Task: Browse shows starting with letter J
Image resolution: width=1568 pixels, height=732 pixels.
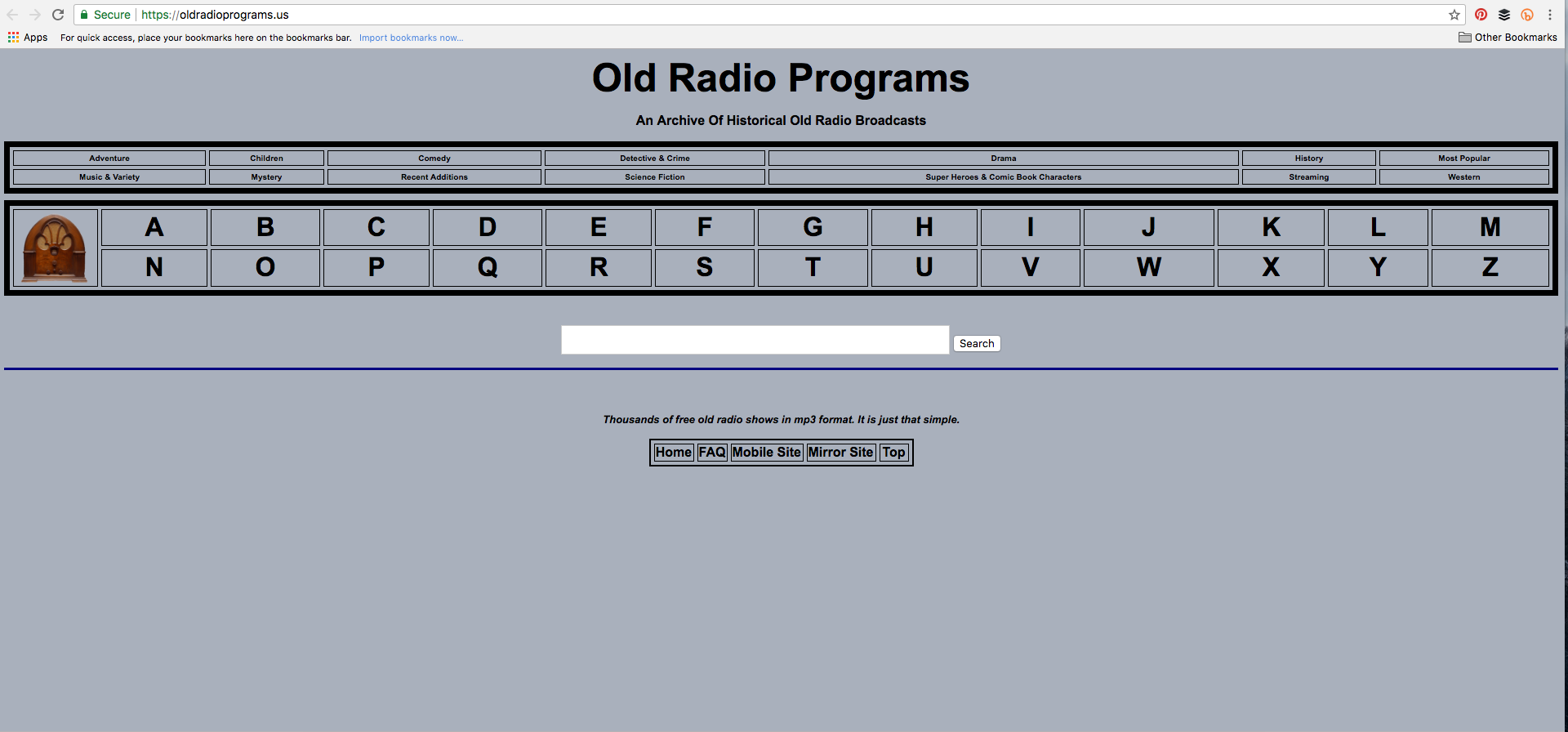Action: click(1149, 227)
